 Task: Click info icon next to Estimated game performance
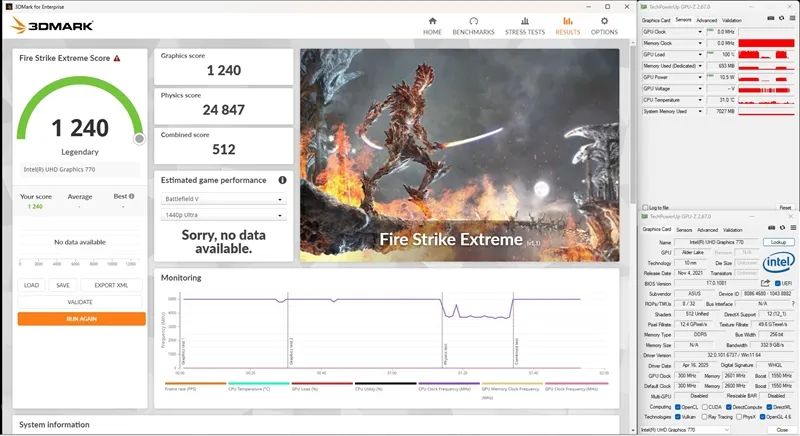[x=283, y=180]
